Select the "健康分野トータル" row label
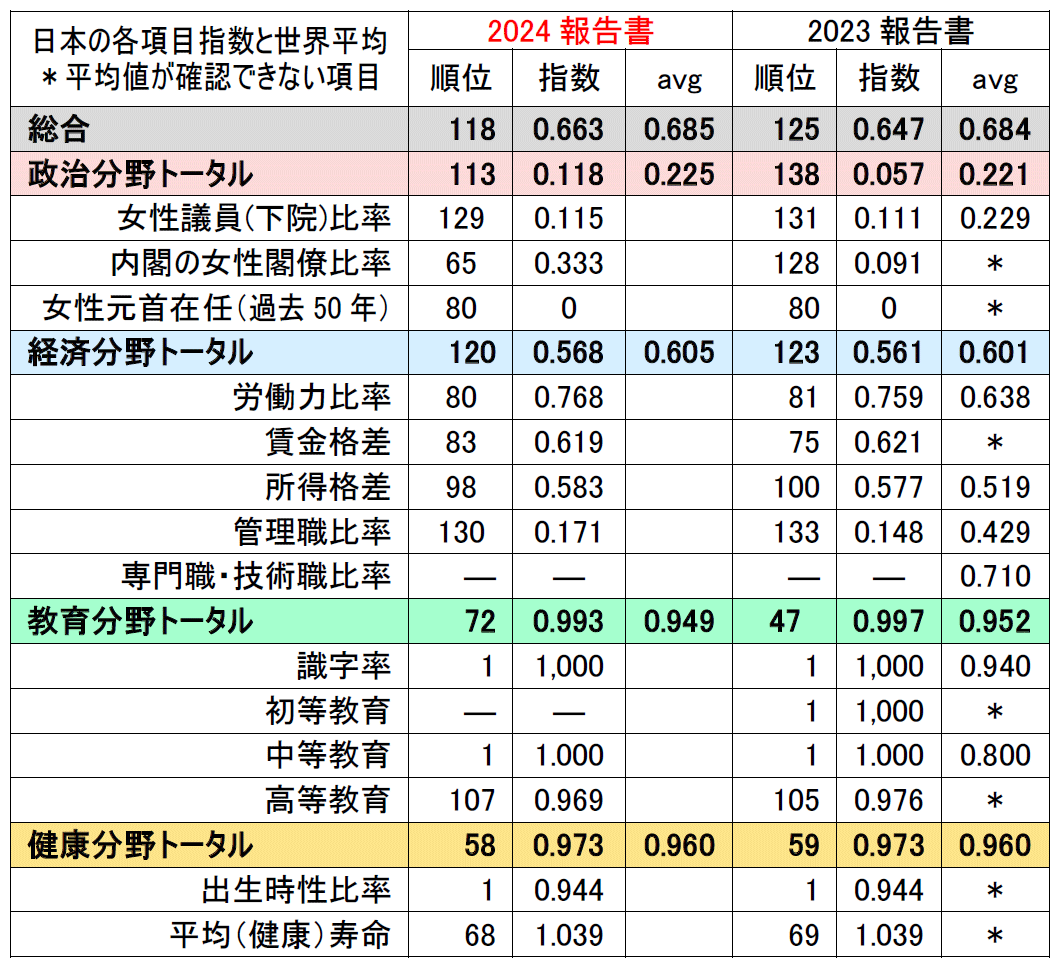This screenshot has width=1062, height=971. [140, 845]
